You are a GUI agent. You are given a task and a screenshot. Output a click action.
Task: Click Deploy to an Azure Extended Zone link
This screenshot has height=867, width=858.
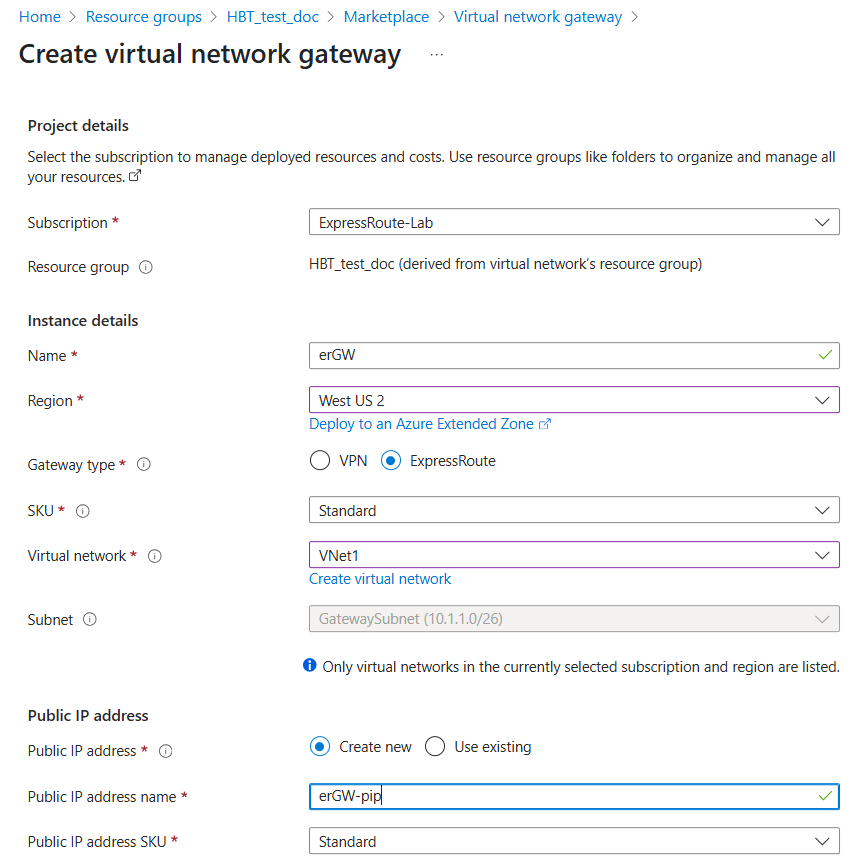421,424
